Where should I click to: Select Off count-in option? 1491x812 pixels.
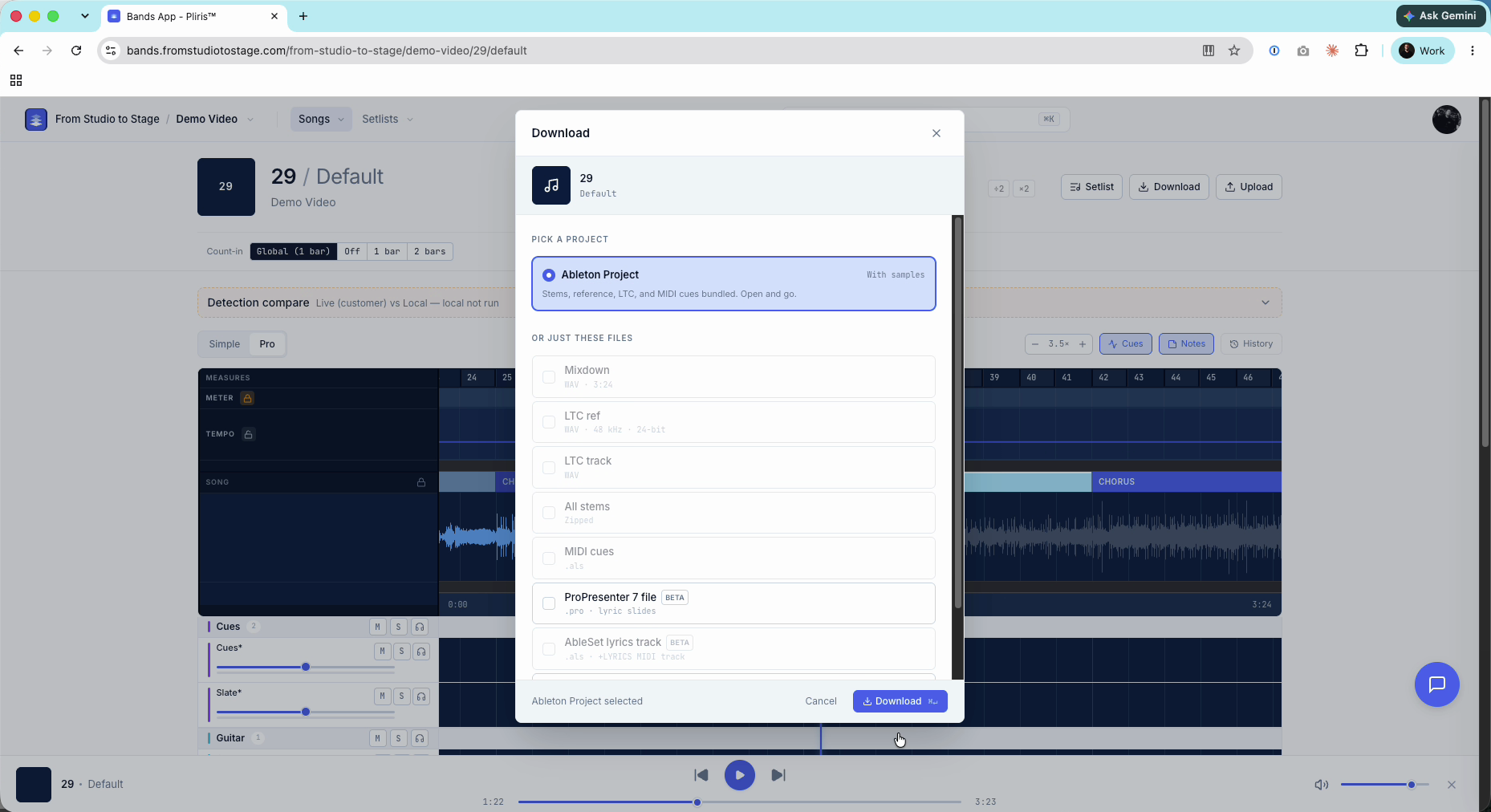(352, 251)
